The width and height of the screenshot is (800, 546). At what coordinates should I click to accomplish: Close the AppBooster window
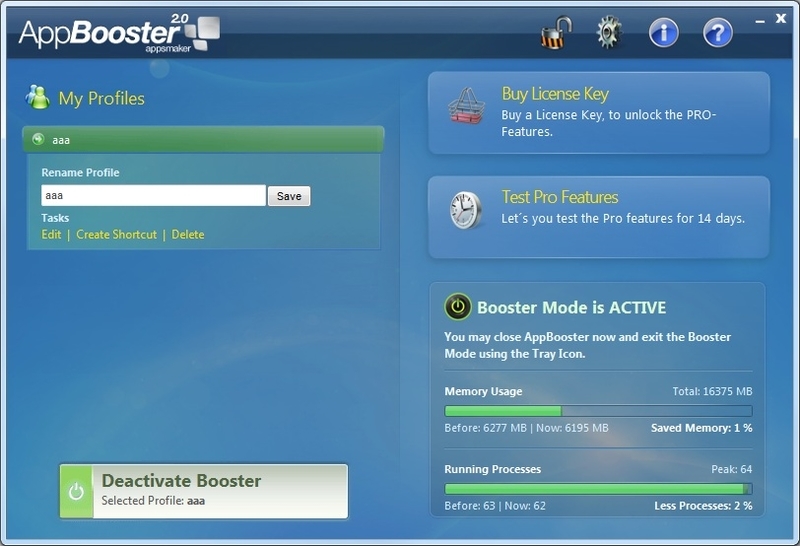(781, 18)
